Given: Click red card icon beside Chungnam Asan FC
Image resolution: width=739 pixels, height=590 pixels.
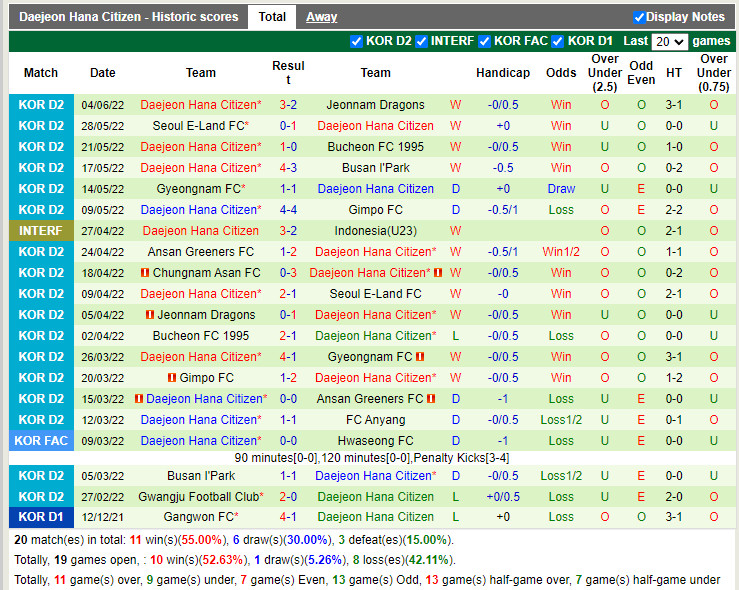Looking at the screenshot, I should [x=145, y=273].
